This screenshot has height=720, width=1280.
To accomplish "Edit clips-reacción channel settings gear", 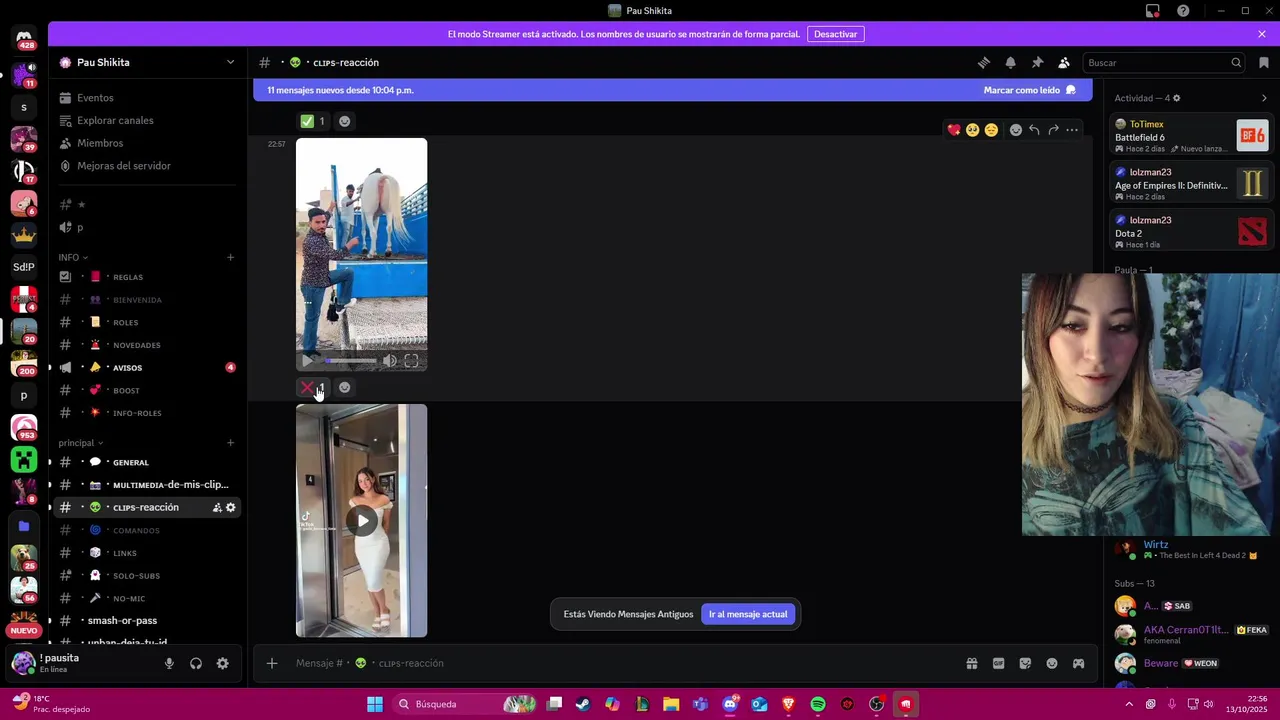I will tap(231, 508).
